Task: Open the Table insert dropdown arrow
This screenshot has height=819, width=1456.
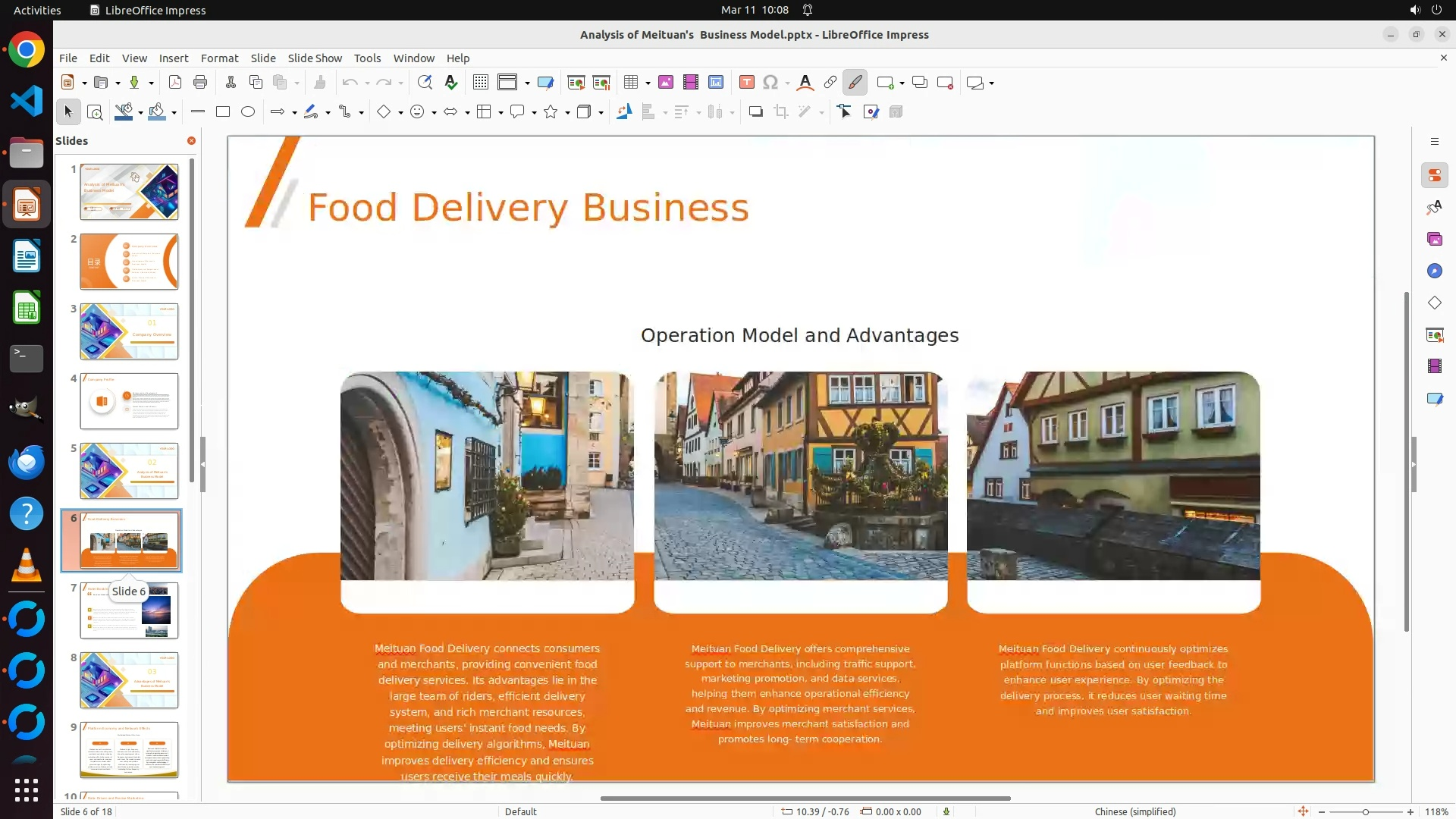Action: click(x=648, y=83)
